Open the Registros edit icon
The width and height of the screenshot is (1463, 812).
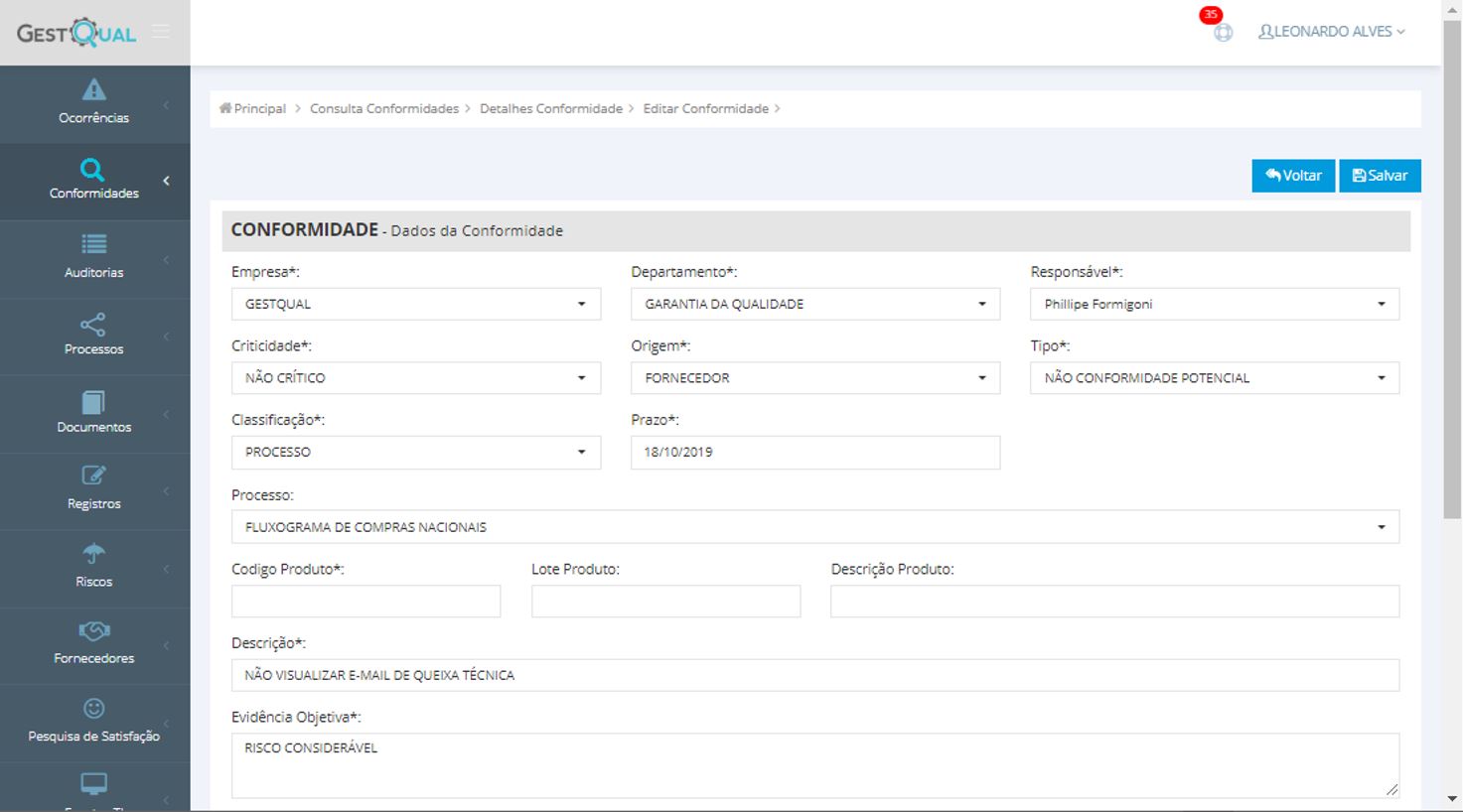click(94, 475)
